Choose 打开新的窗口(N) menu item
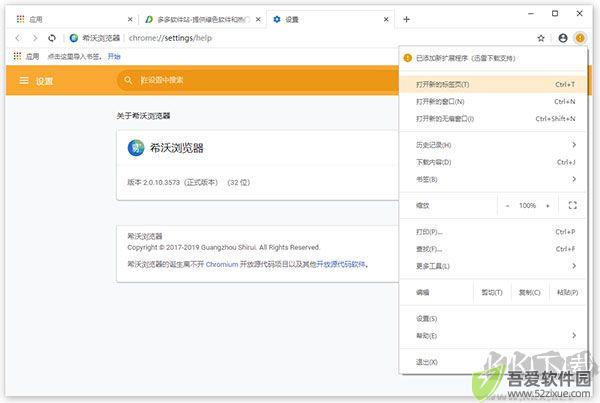The width and height of the screenshot is (600, 403). 492,101
